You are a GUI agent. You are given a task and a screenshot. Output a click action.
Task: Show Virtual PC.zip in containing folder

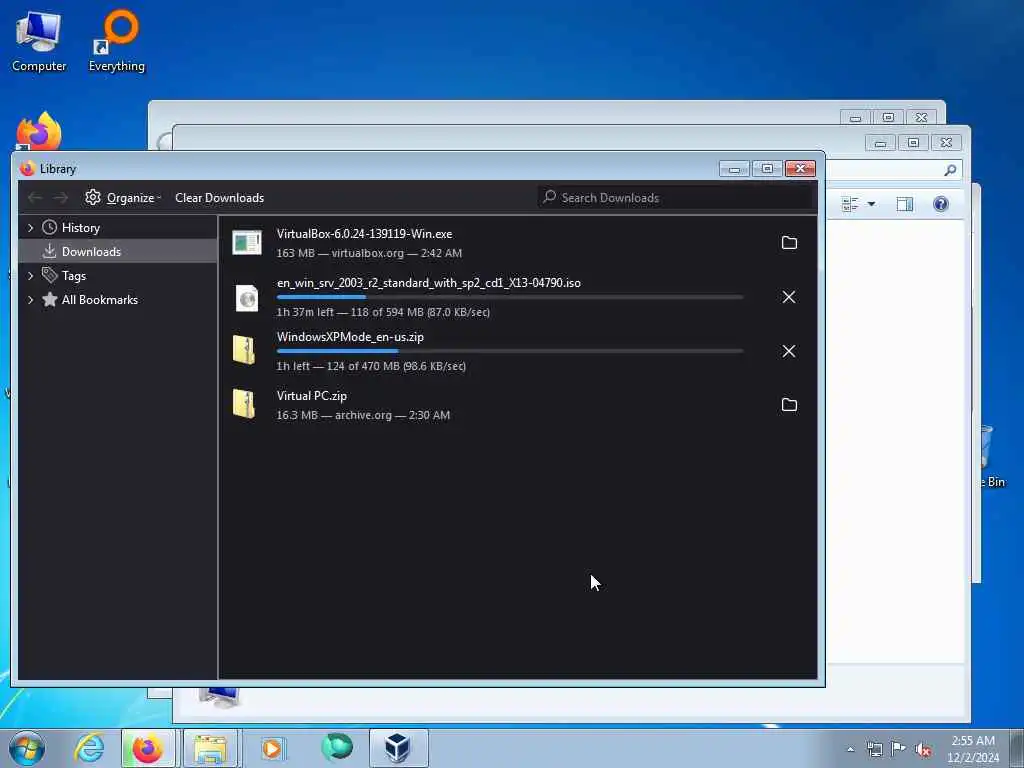[x=789, y=405]
